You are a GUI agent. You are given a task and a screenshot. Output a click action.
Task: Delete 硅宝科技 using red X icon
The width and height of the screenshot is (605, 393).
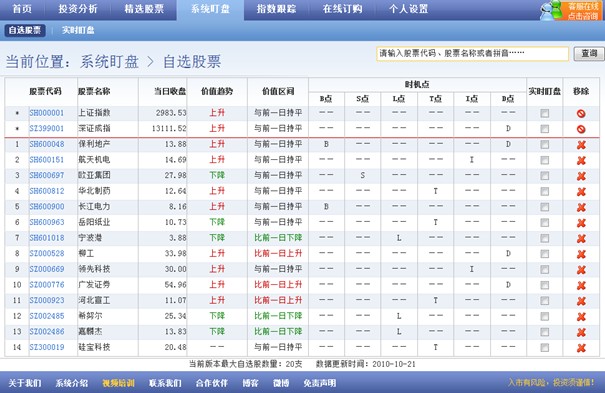coord(581,348)
